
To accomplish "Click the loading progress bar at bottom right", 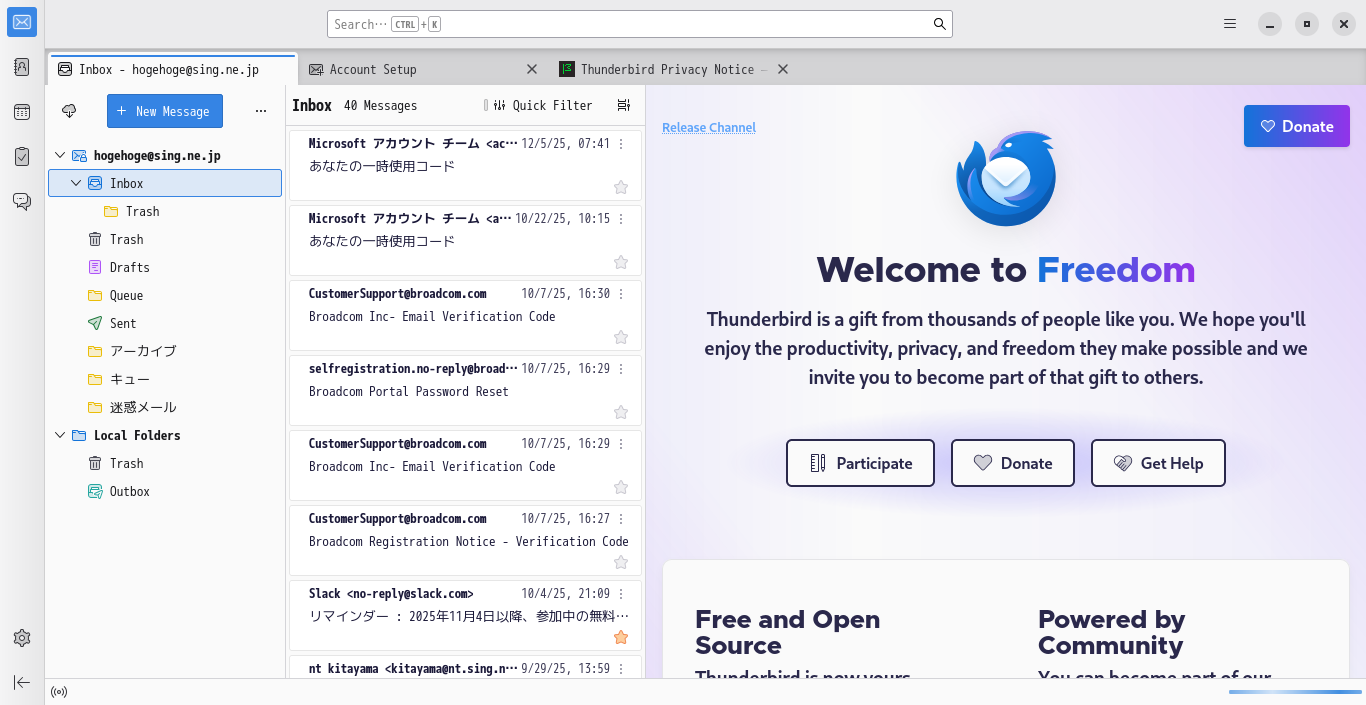I will click(1295, 691).
